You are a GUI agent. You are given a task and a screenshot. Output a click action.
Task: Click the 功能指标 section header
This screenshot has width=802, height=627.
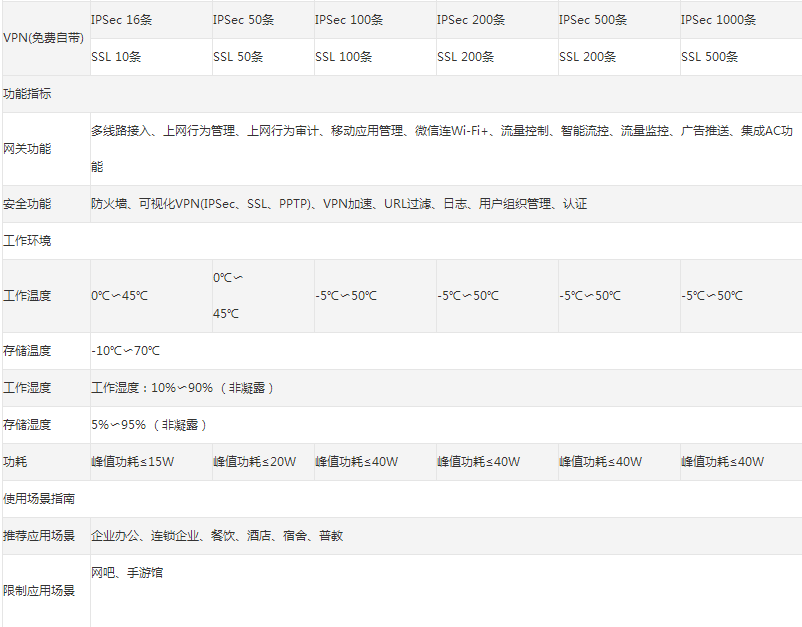pos(27,94)
